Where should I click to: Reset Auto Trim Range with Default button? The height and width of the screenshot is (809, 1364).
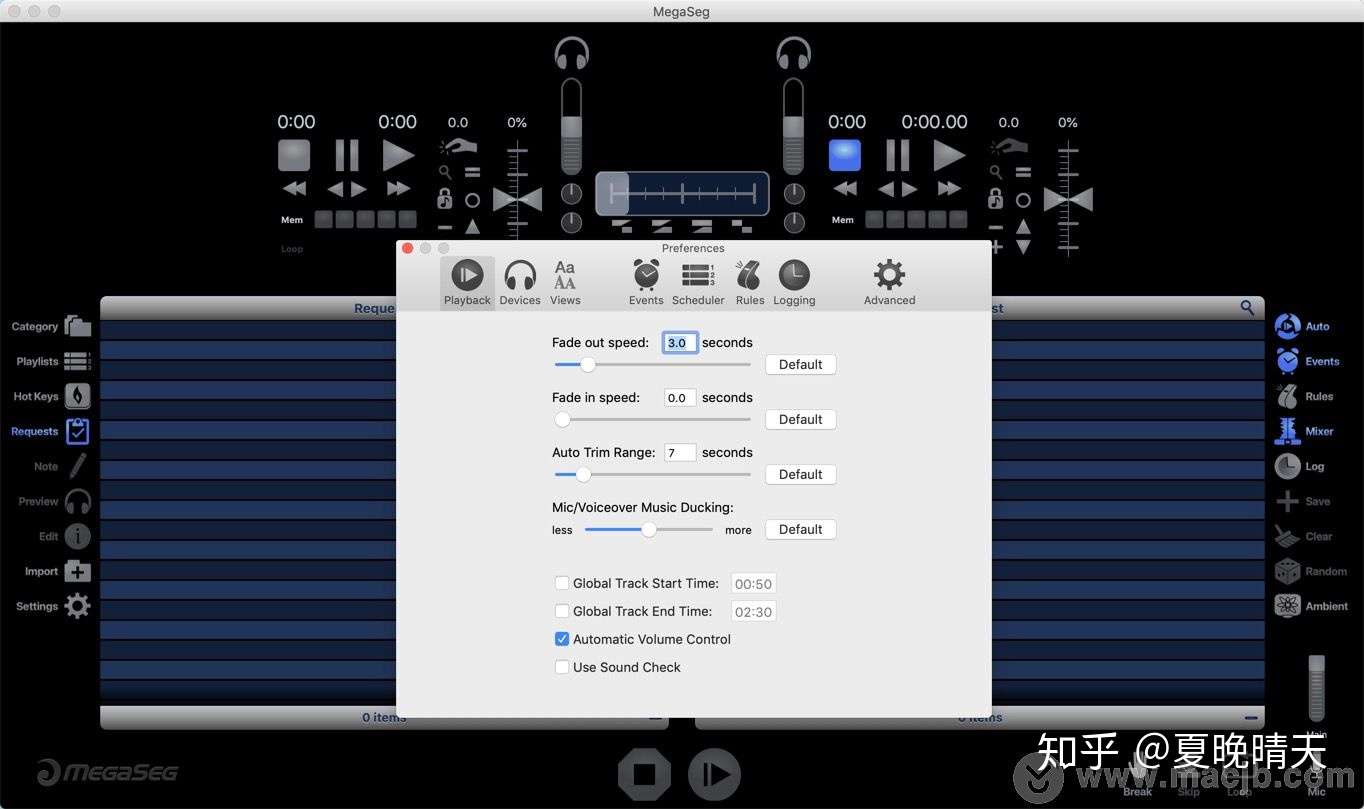point(801,474)
